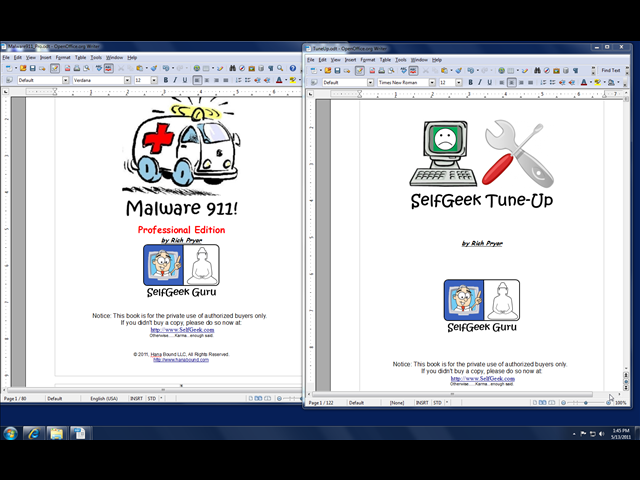This screenshot has height=480, width=640.
Task: Expand Font Color arrow in TuneUp window
Action: pyautogui.click(x=591, y=82)
